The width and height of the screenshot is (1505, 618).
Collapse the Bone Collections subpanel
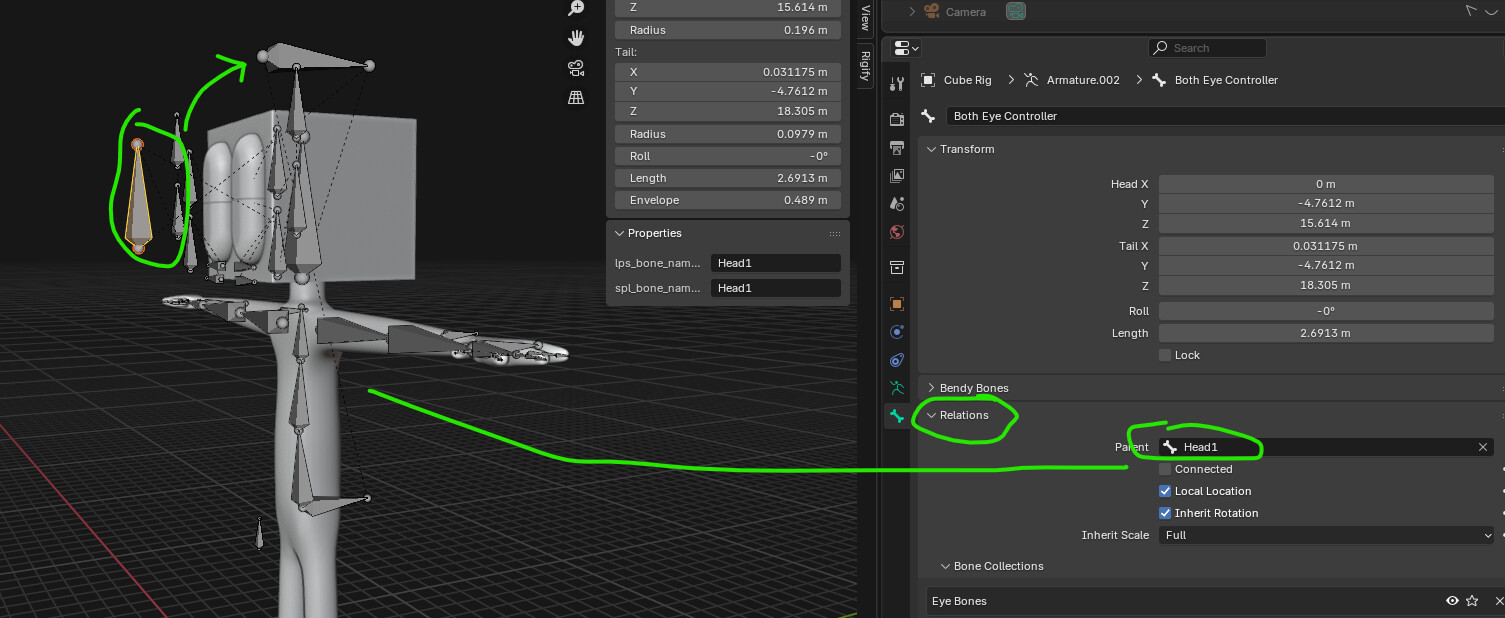point(946,566)
